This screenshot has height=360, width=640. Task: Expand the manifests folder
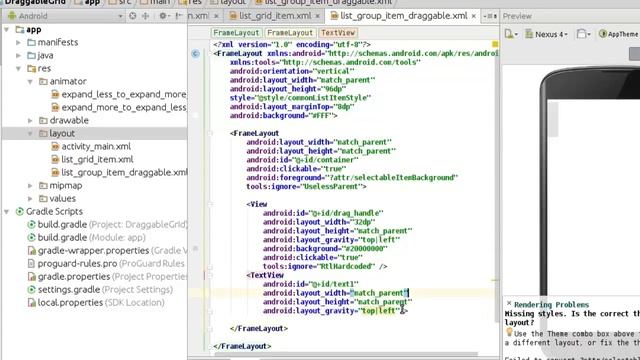(x=18, y=42)
